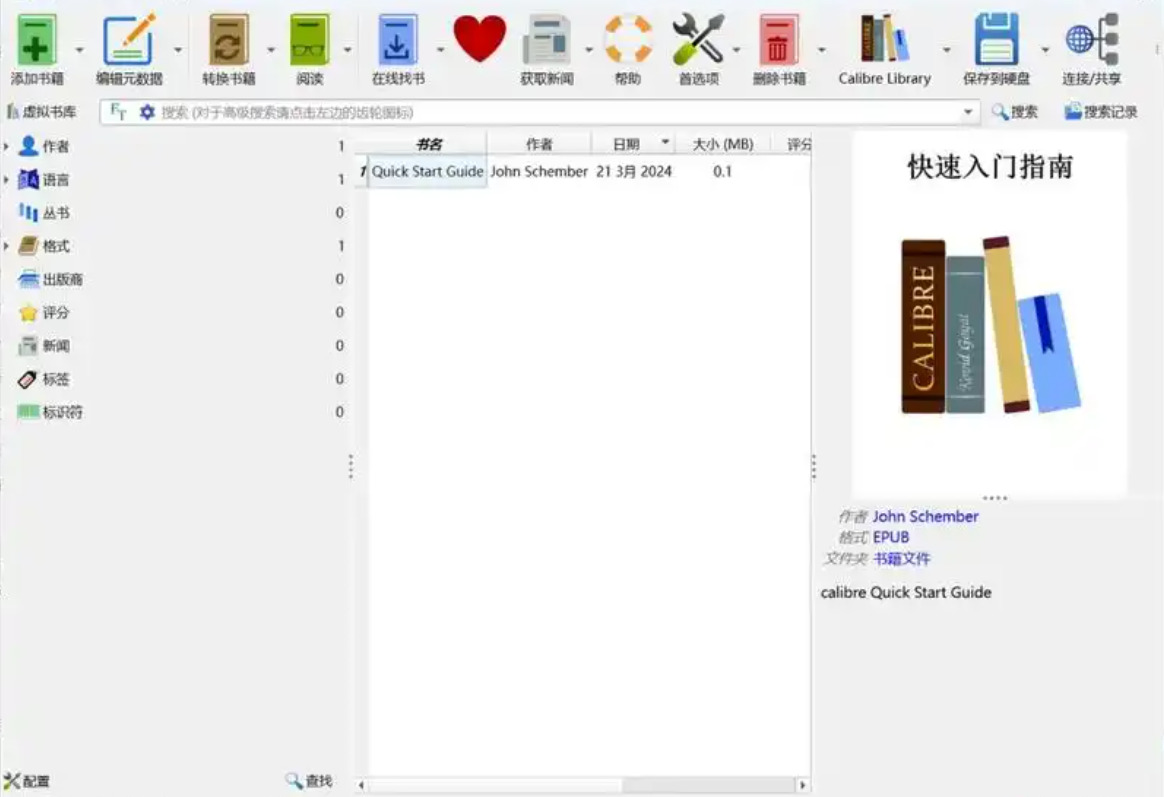Click Save to disk (保存到硬盘) floppy icon

996,41
